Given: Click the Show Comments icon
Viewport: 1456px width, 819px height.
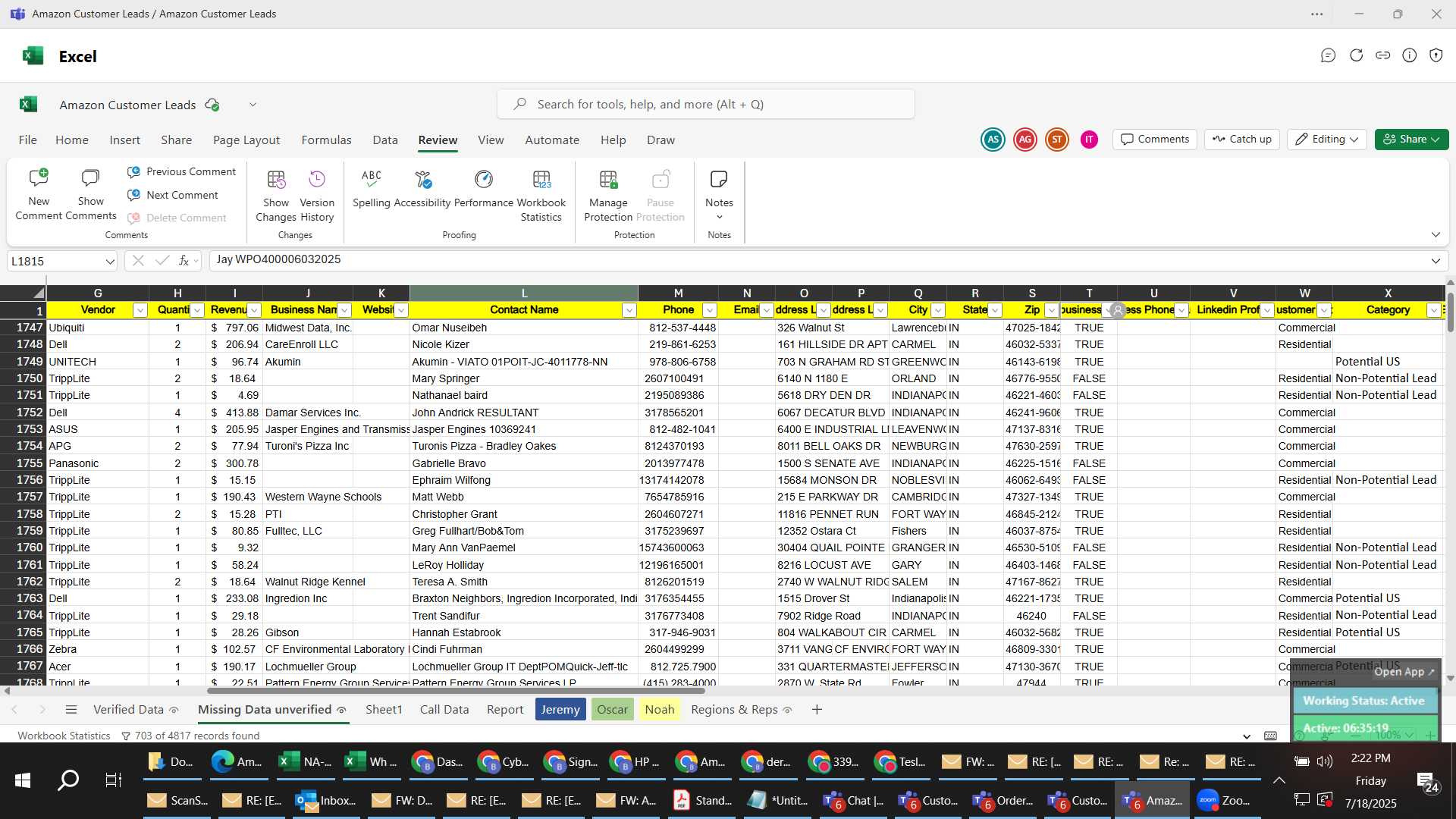Looking at the screenshot, I should pos(90,196).
